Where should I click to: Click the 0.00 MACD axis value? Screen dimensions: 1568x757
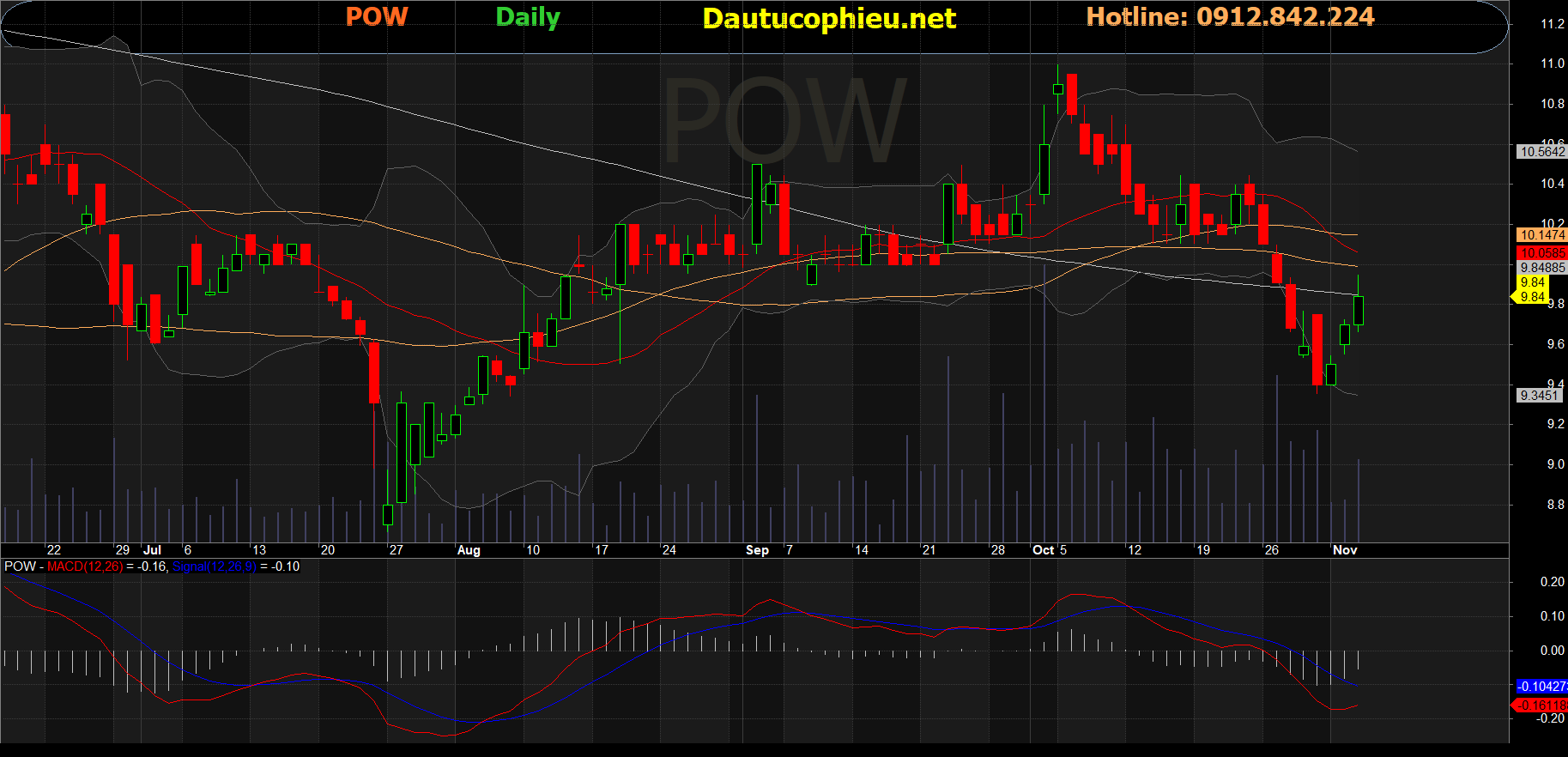(x=1553, y=651)
